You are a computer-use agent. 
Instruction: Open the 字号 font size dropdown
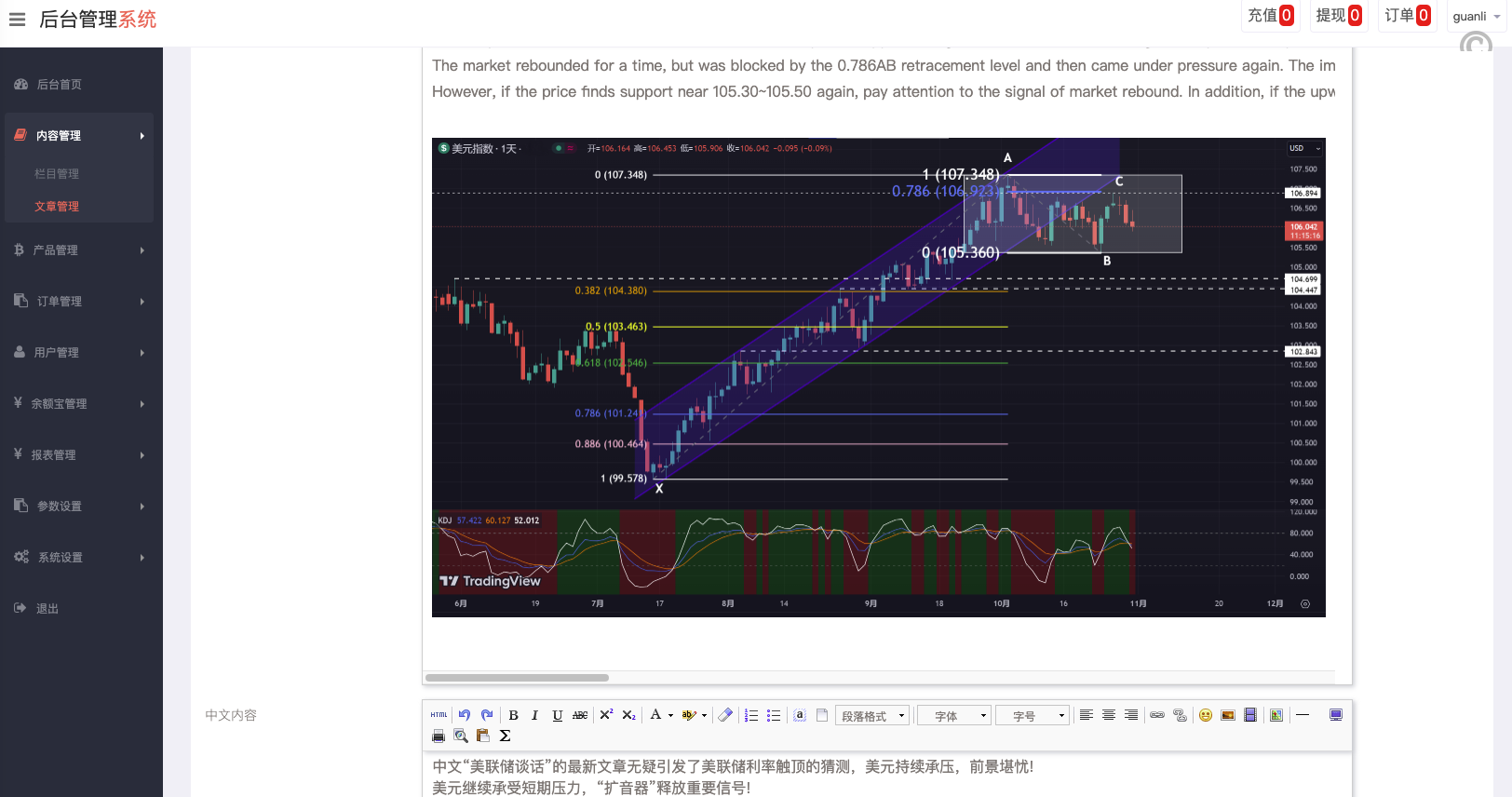[x=1033, y=716]
